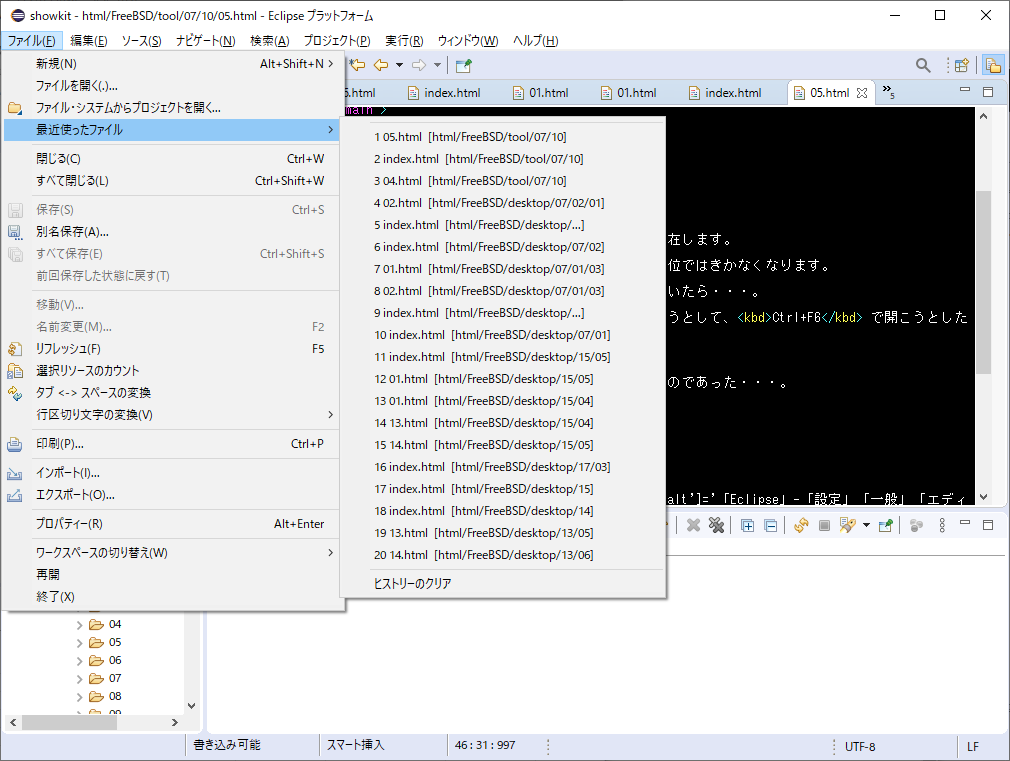
Task: Open the ヘルプ(H) menu
Action: pyautogui.click(x=535, y=41)
